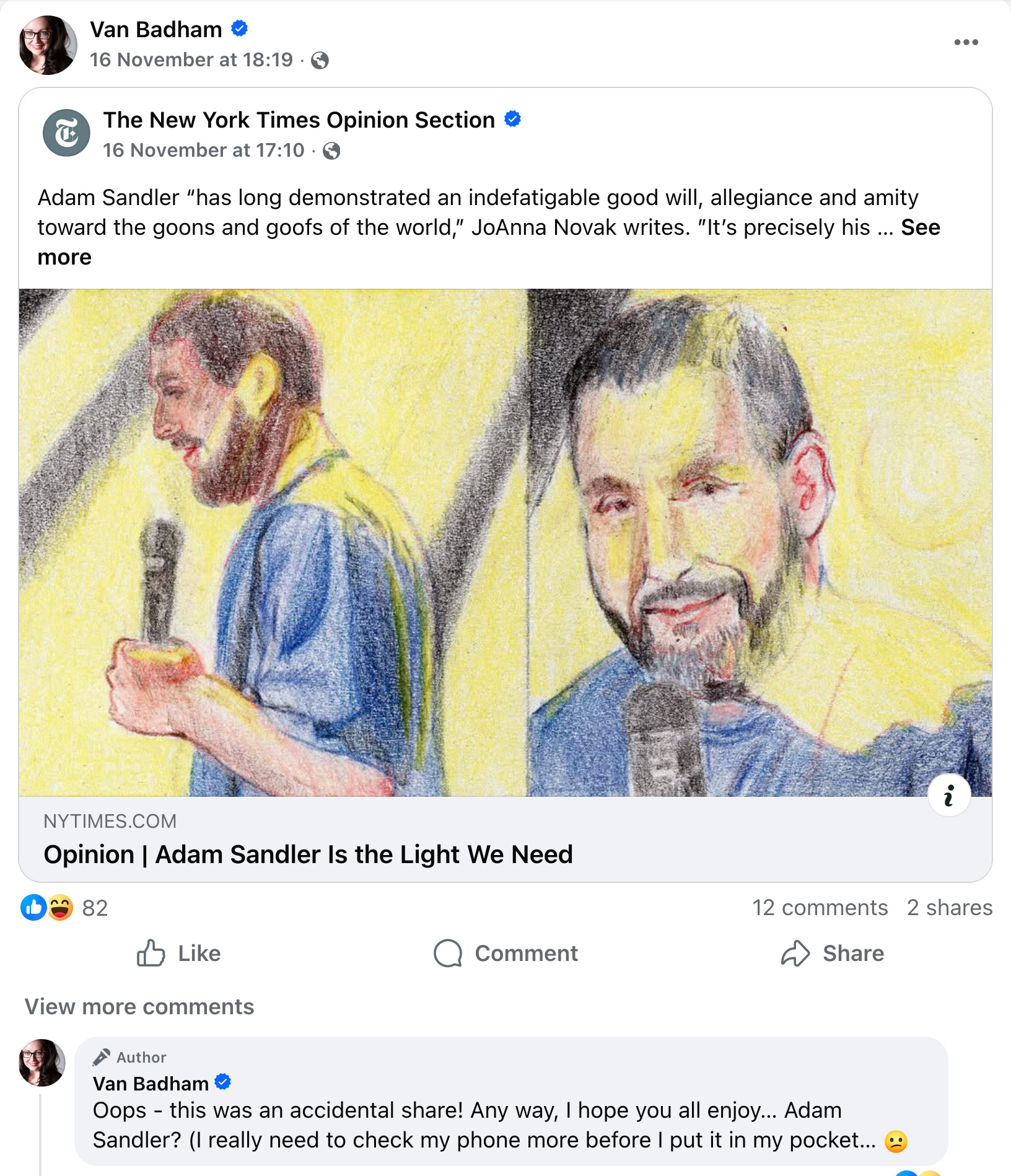Click the image info icon button
Screen dimensions: 1011x1176
pyautogui.click(x=948, y=796)
